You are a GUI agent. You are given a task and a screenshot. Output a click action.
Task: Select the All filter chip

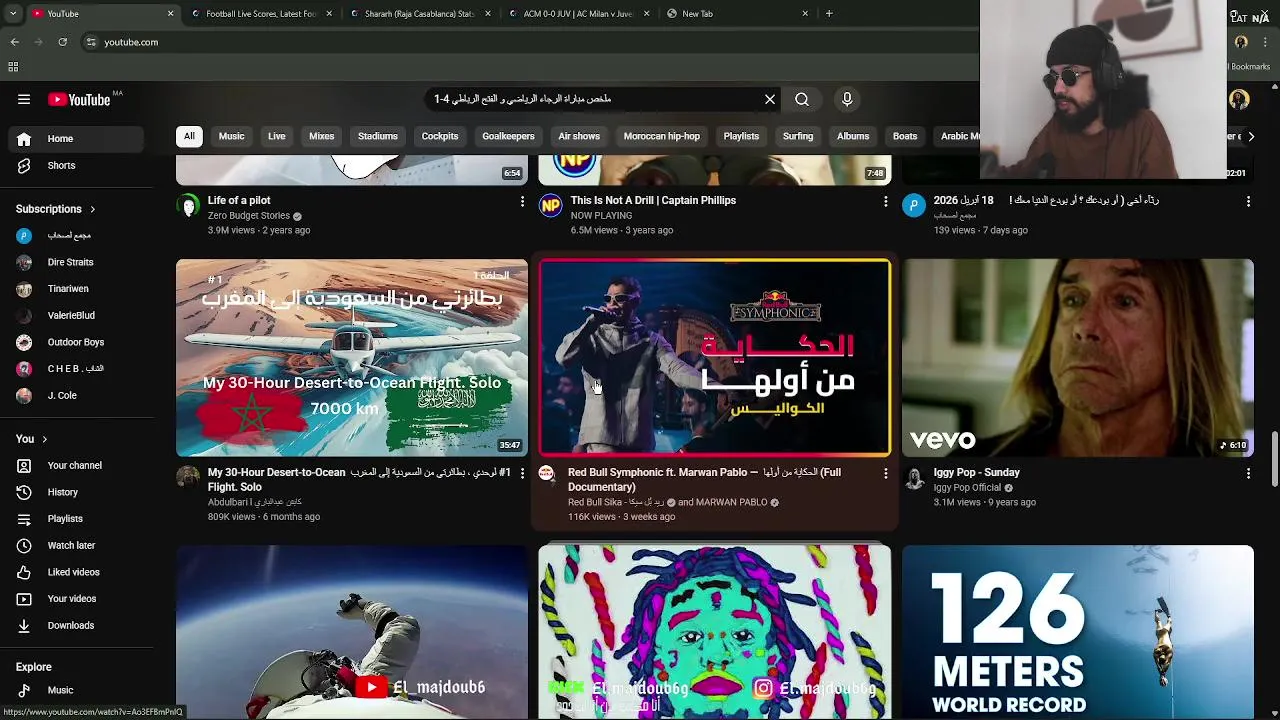click(x=189, y=136)
